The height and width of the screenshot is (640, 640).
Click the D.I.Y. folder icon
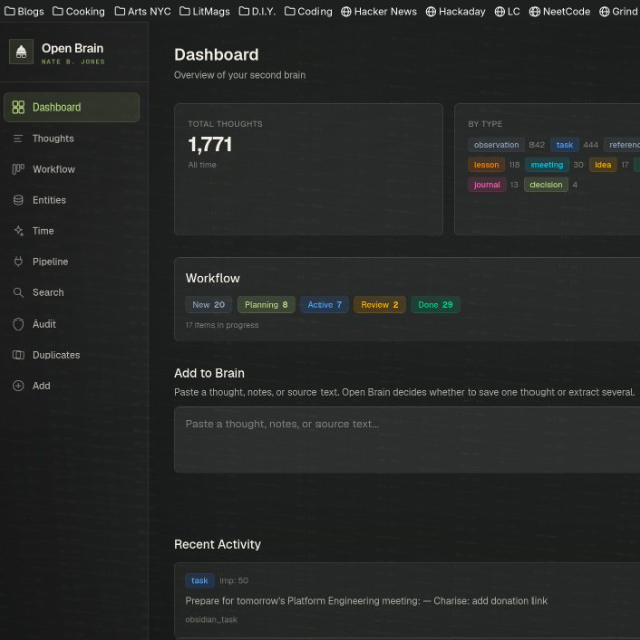[244, 11]
